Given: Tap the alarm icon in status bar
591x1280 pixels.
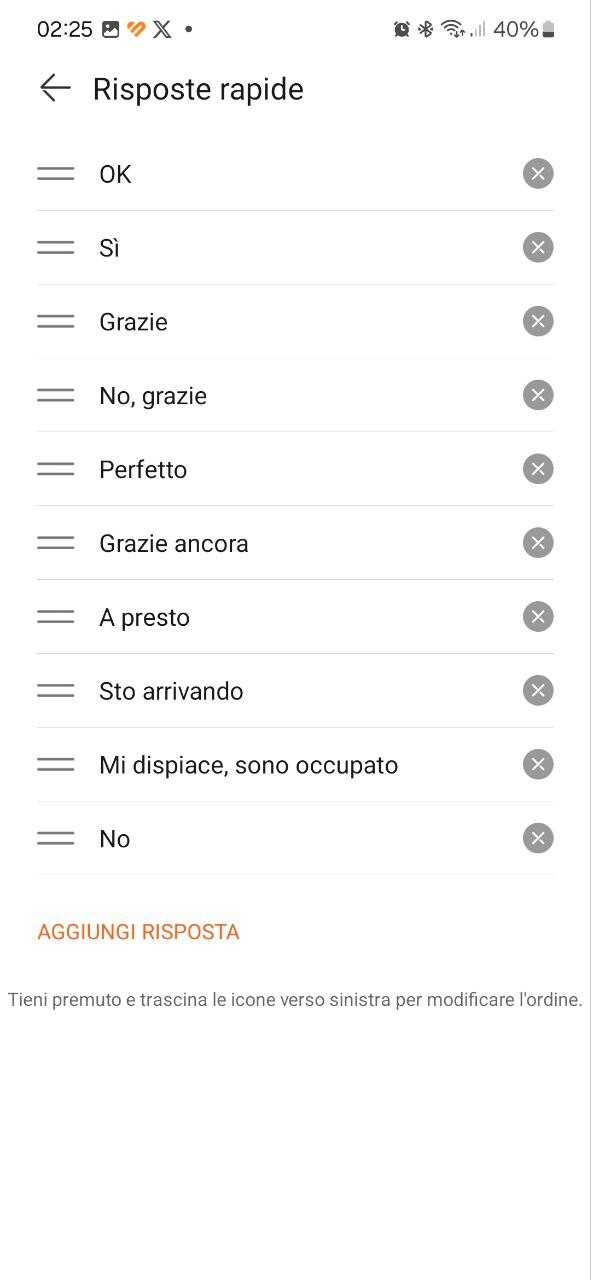Looking at the screenshot, I should [402, 29].
